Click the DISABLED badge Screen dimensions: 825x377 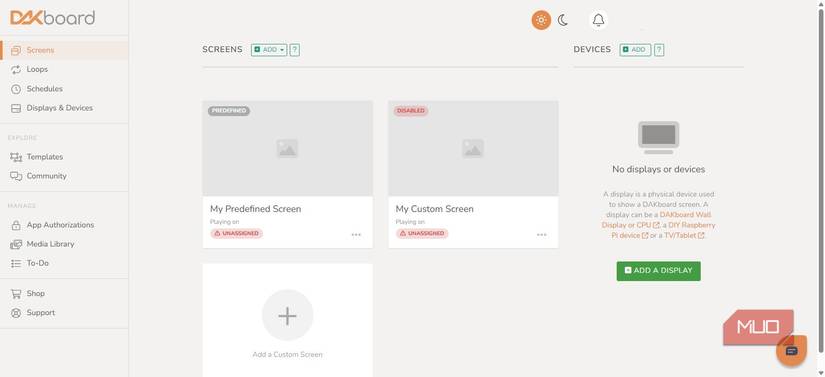pos(411,111)
